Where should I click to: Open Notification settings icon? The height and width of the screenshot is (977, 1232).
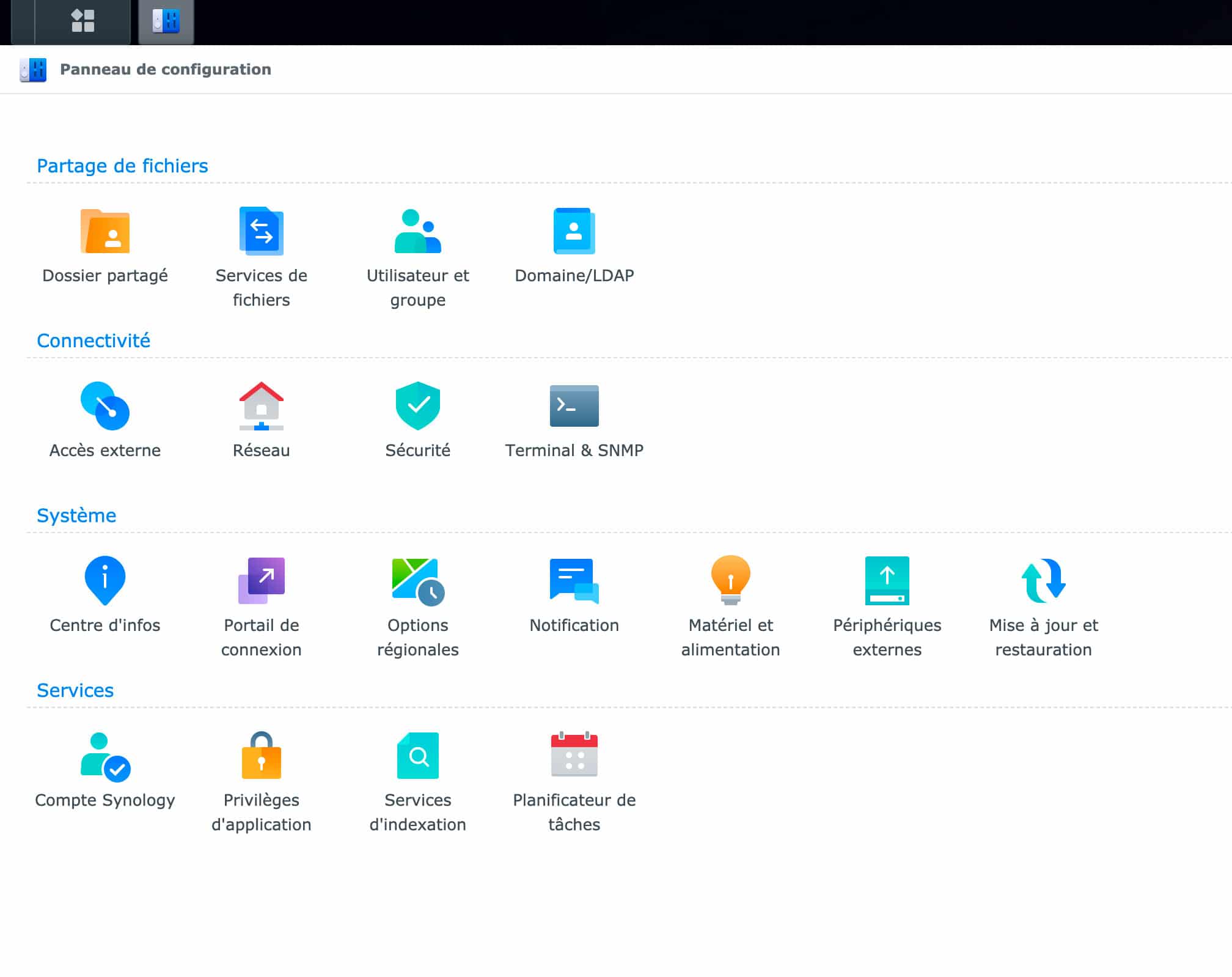point(574,581)
